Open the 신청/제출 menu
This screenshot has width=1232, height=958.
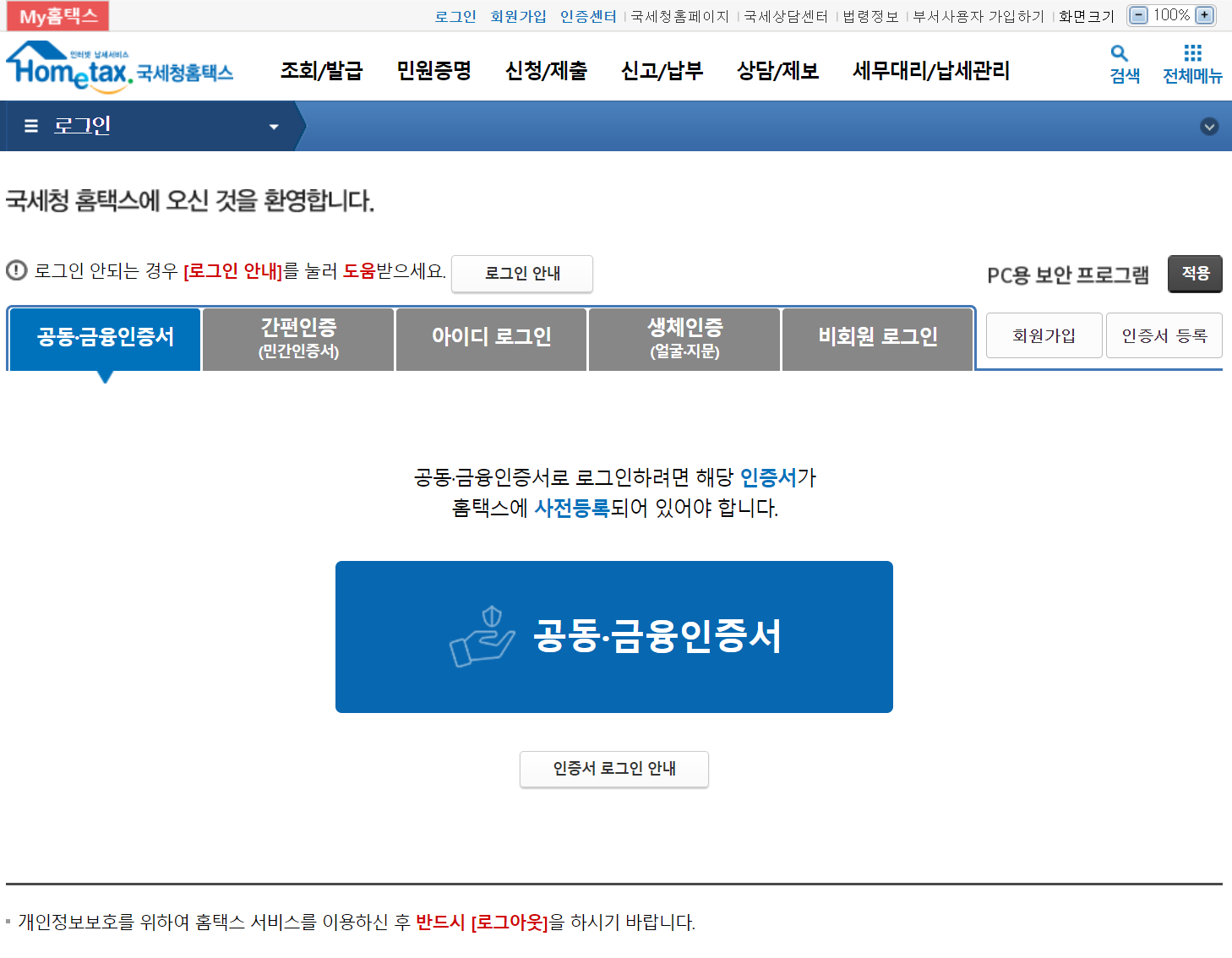coord(546,71)
